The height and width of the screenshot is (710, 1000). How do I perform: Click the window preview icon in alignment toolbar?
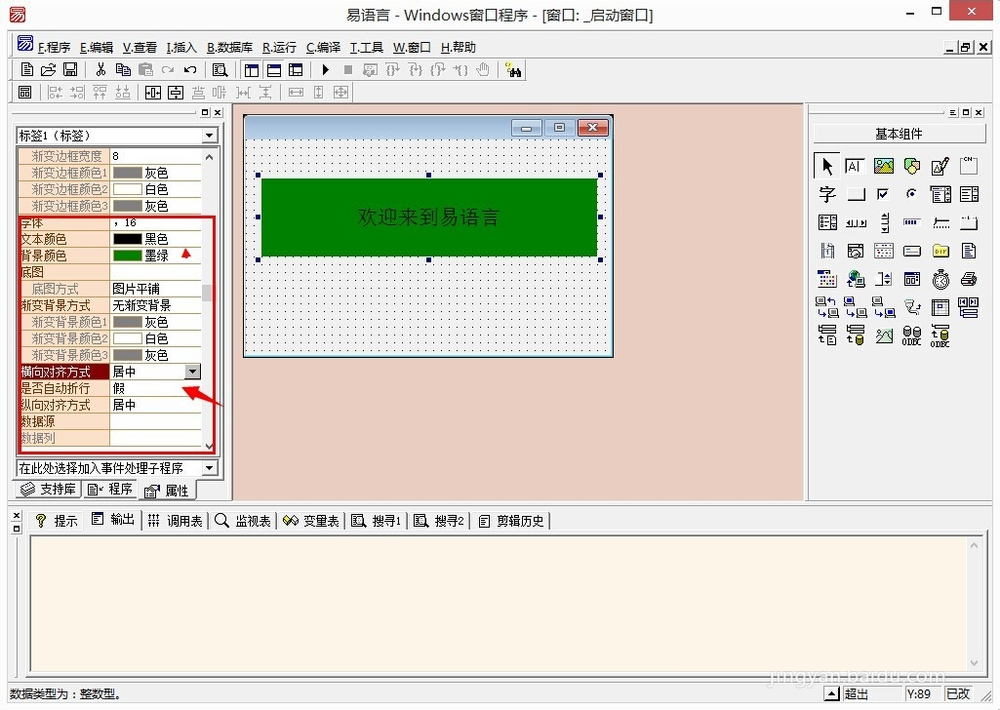pyautogui.click(x=25, y=92)
